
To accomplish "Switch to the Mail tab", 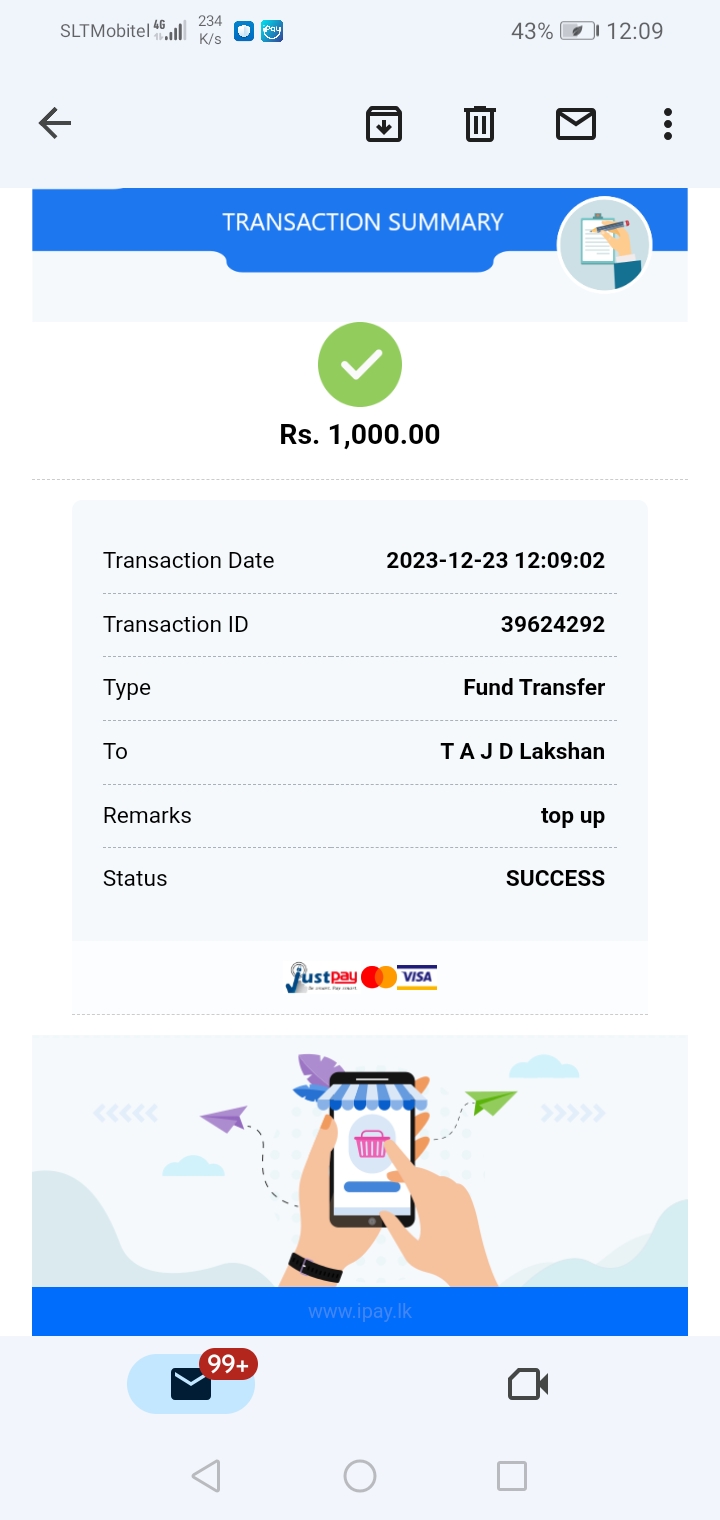I will tap(191, 1384).
